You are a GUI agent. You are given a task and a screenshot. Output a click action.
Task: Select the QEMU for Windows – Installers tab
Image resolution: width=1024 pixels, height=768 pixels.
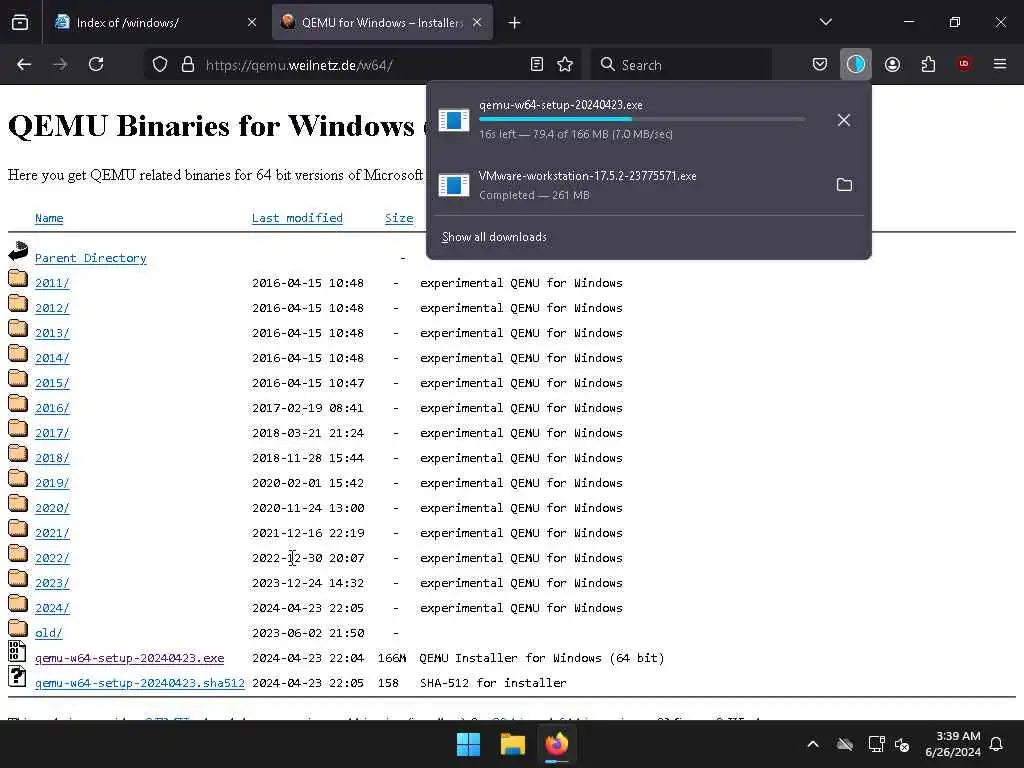pos(382,23)
